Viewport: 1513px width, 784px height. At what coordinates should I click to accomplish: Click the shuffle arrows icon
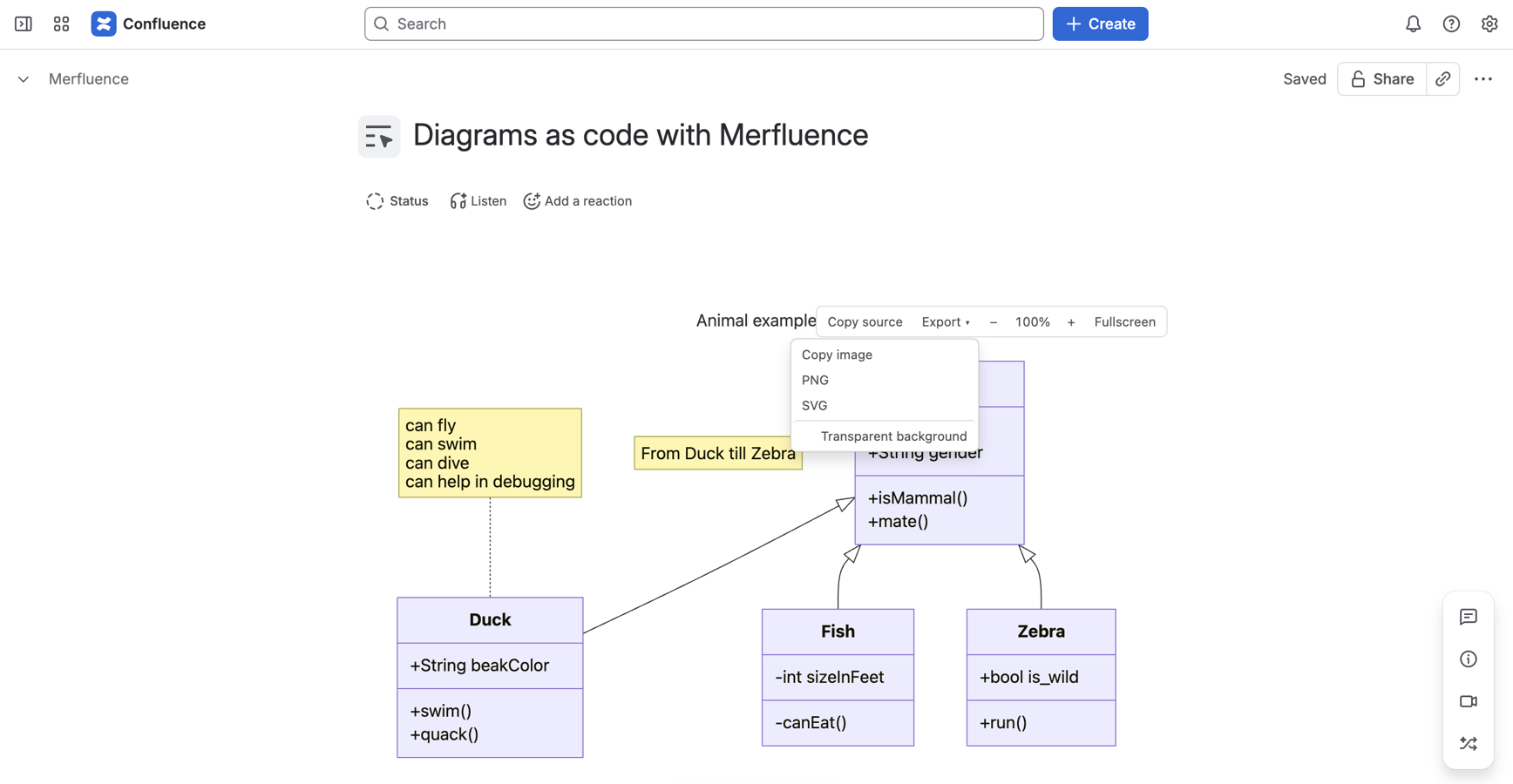pos(1469,743)
